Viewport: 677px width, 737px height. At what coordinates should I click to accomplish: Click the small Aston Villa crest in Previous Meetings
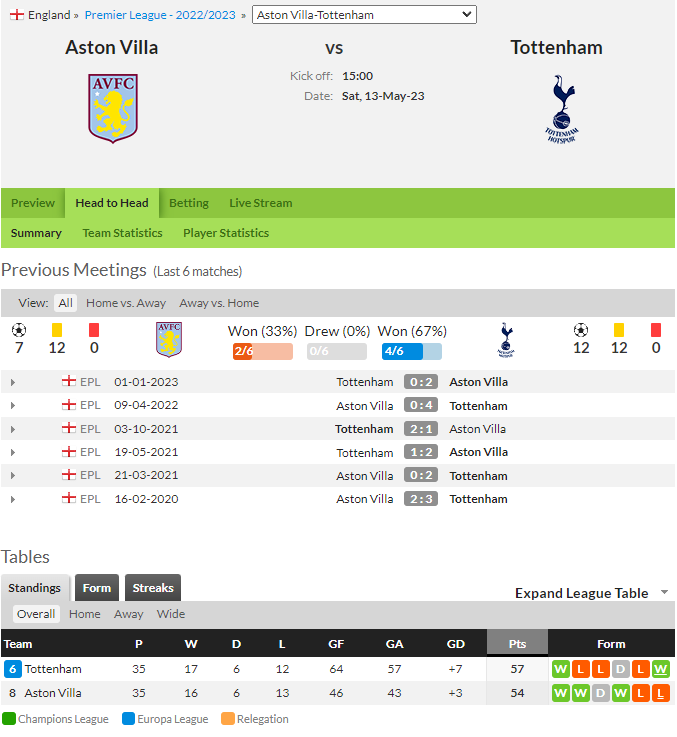click(169, 339)
